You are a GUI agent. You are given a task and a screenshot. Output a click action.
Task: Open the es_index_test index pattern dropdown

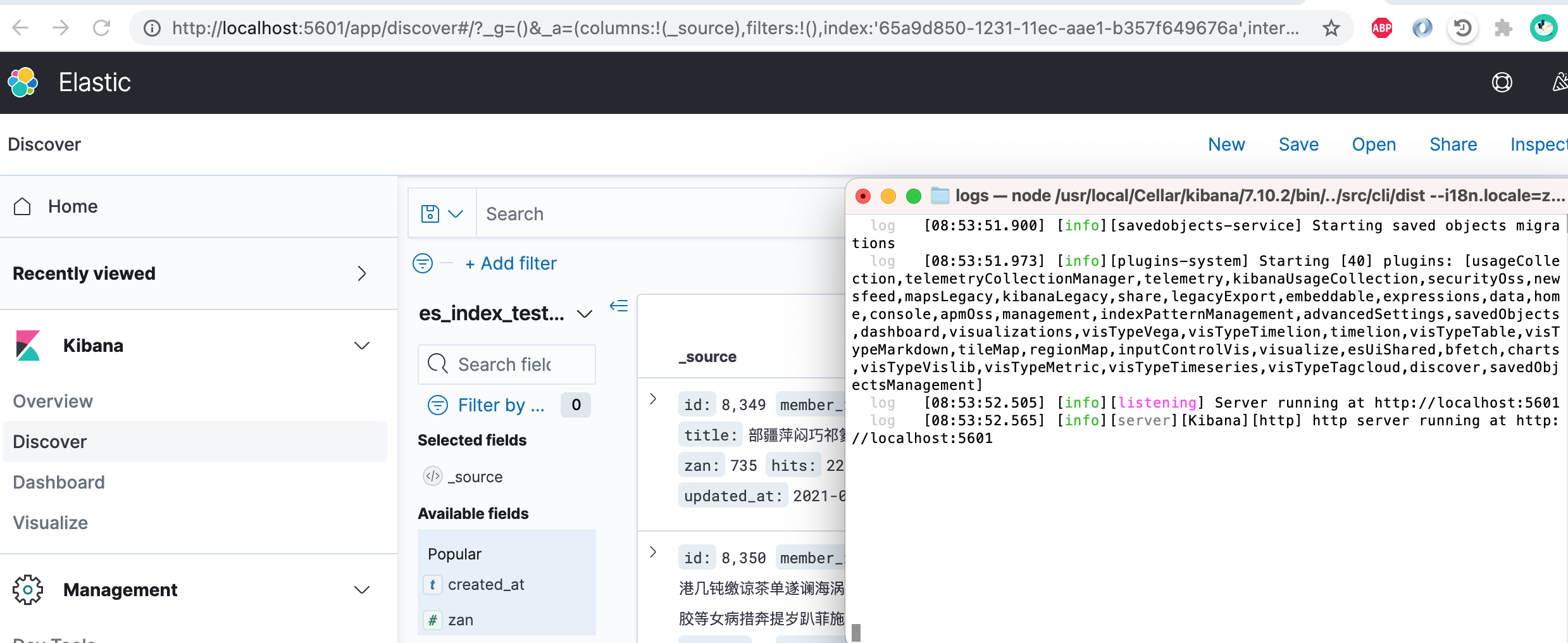click(506, 313)
